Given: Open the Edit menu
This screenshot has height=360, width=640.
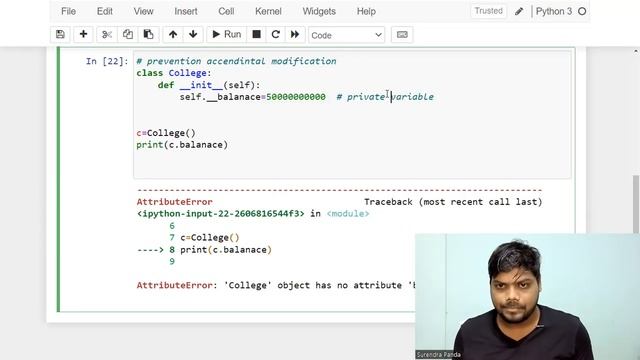Looking at the screenshot, I should click(x=104, y=11).
